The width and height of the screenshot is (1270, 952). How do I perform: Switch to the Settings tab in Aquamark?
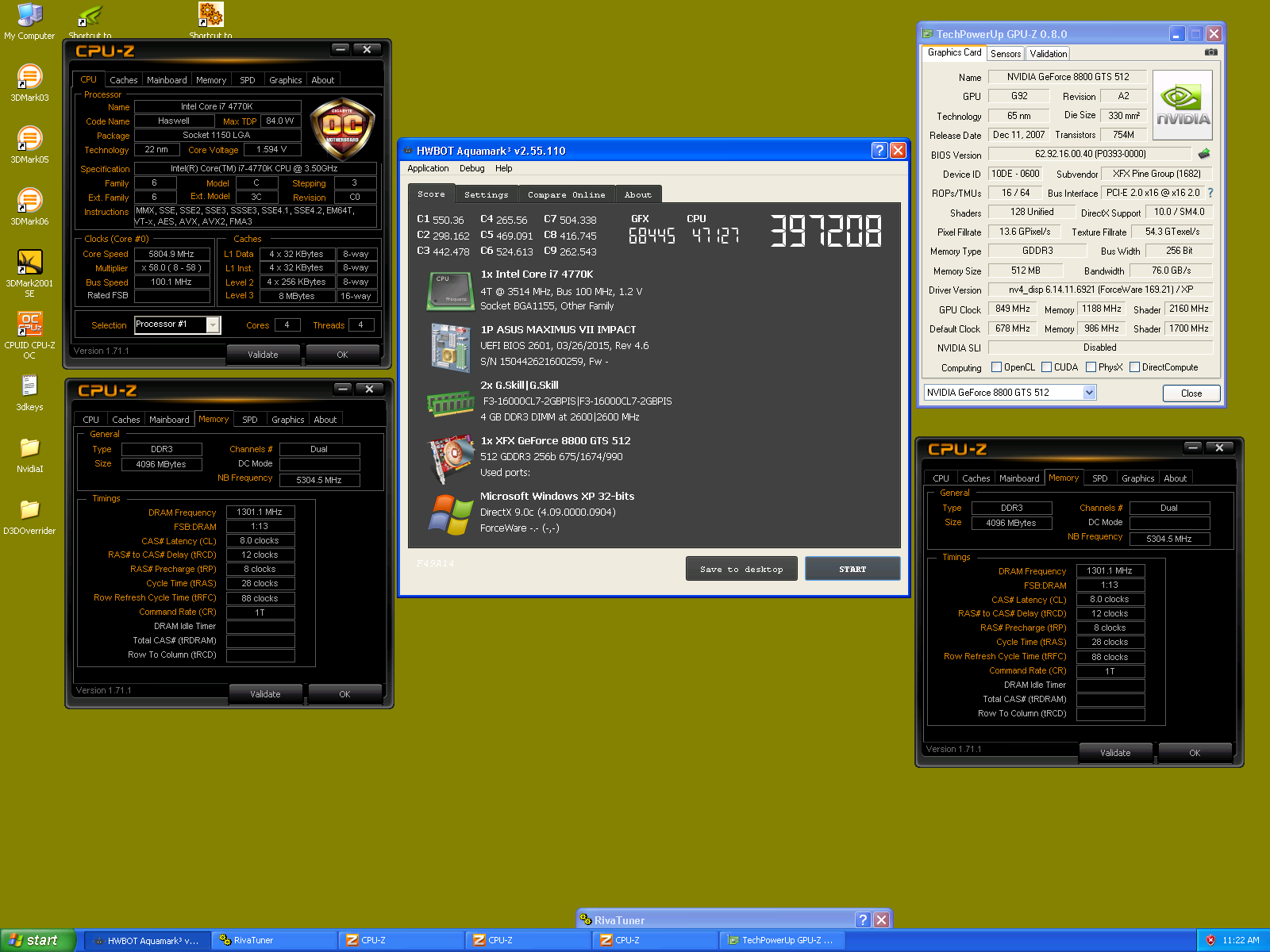pyautogui.click(x=486, y=194)
